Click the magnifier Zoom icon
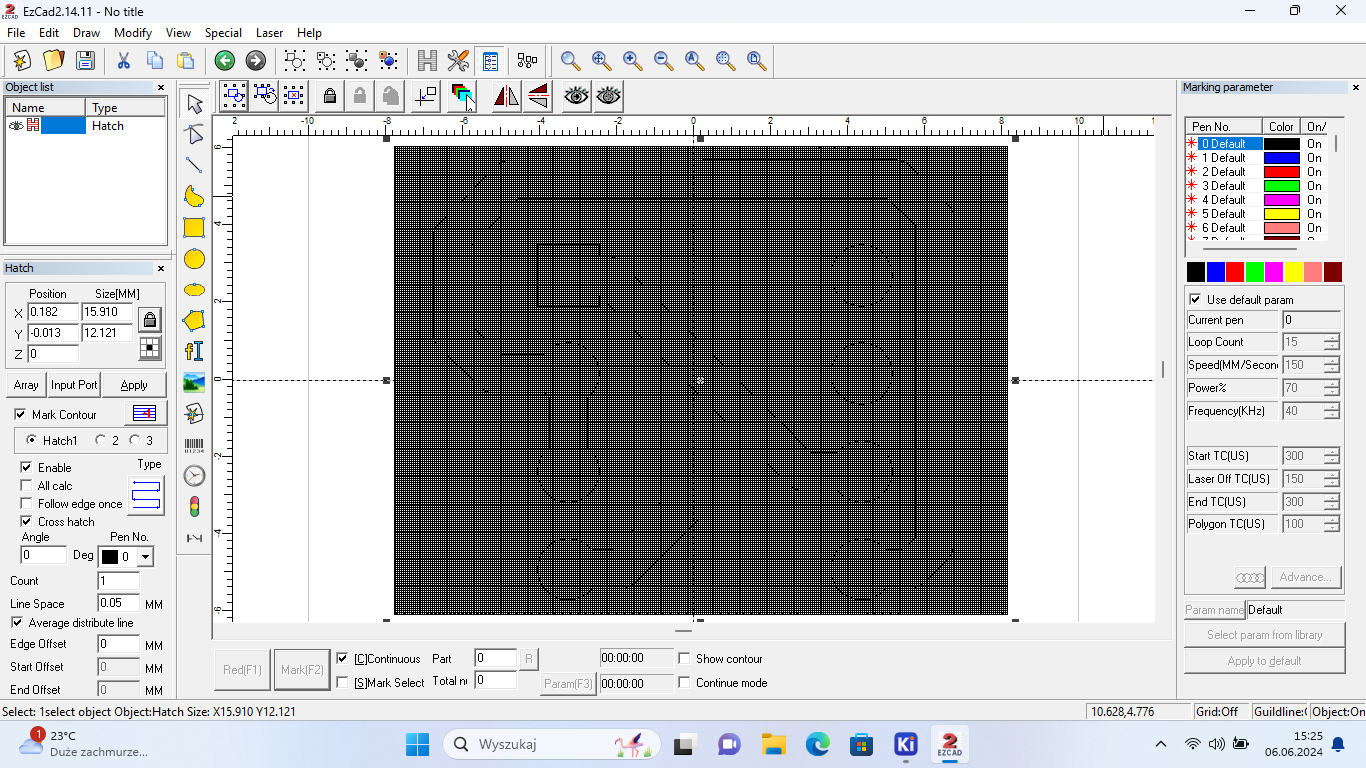1366x768 pixels. coord(570,61)
